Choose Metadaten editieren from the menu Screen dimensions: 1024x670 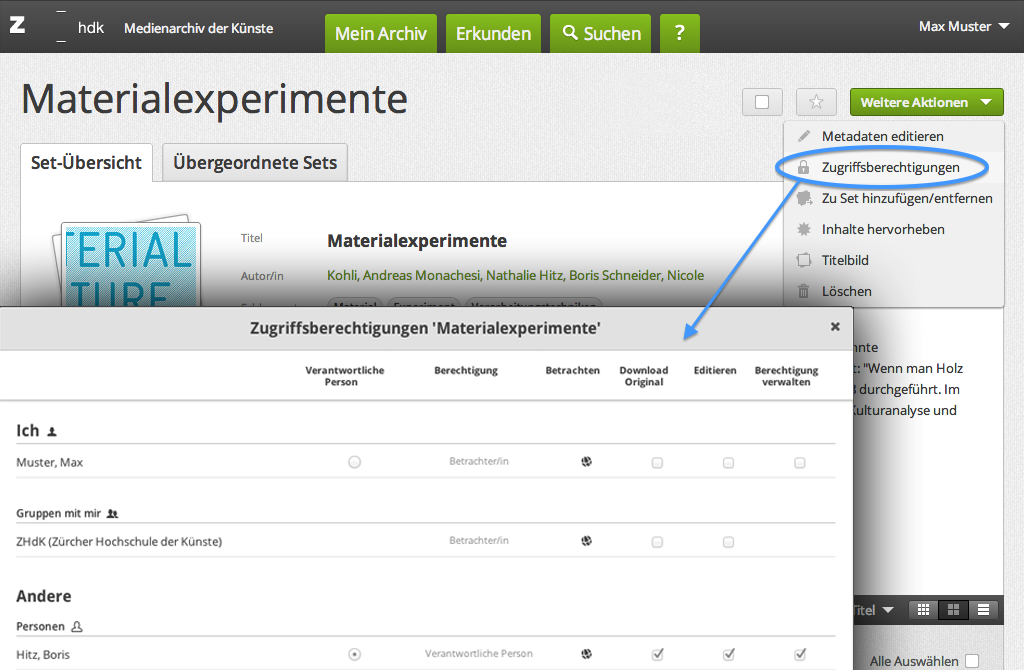(882, 136)
